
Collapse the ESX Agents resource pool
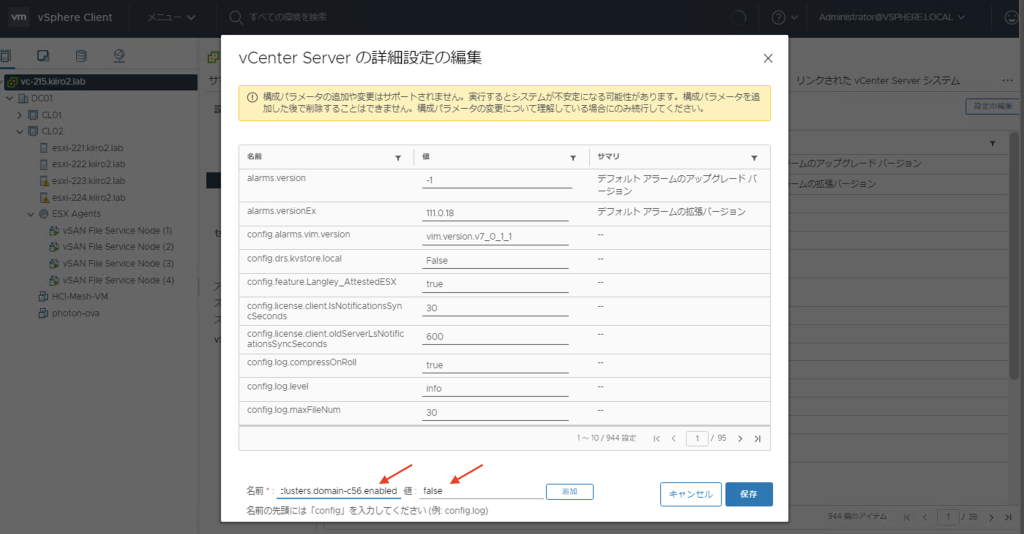pos(31,214)
